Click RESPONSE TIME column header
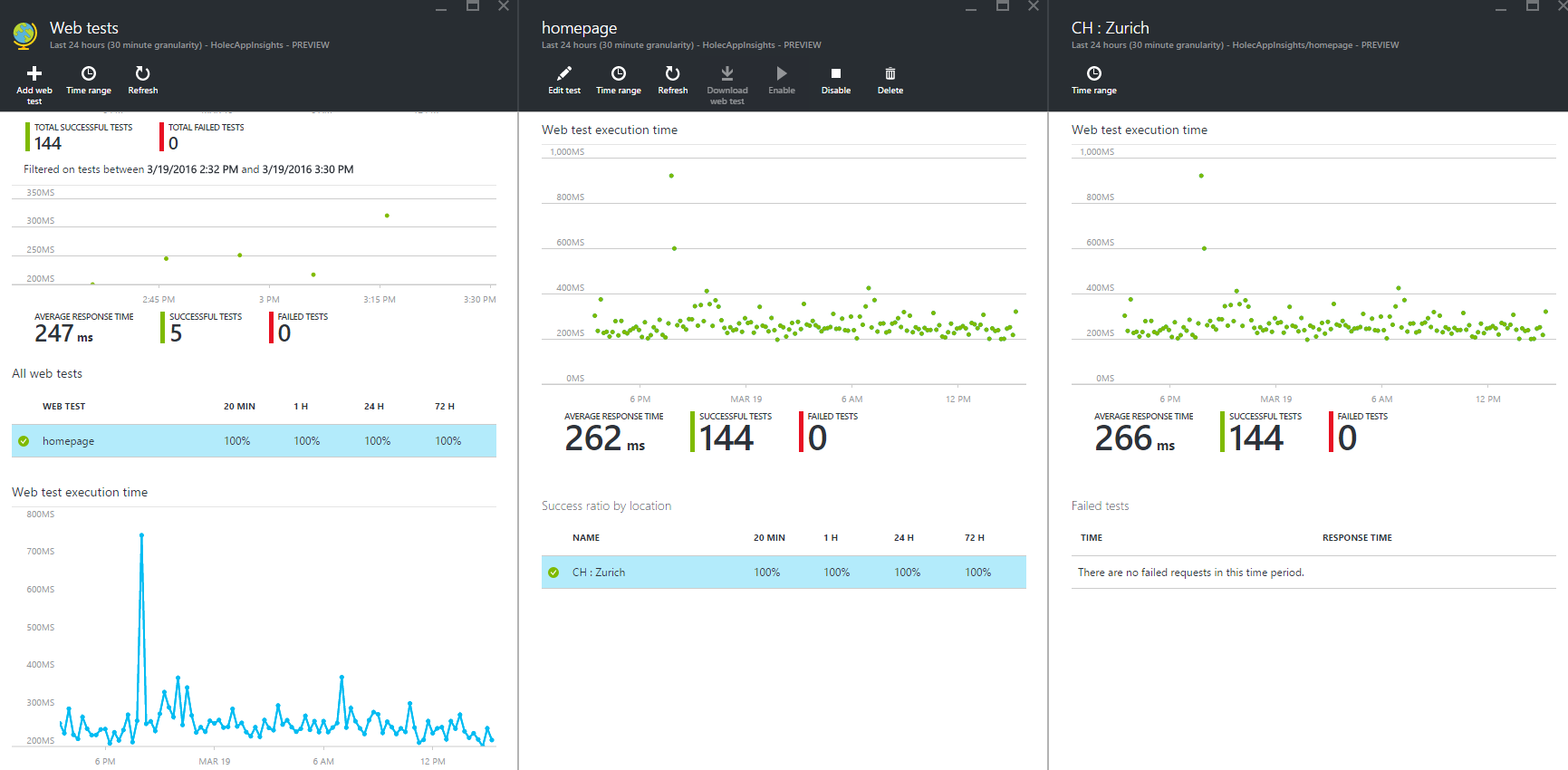 (1357, 538)
